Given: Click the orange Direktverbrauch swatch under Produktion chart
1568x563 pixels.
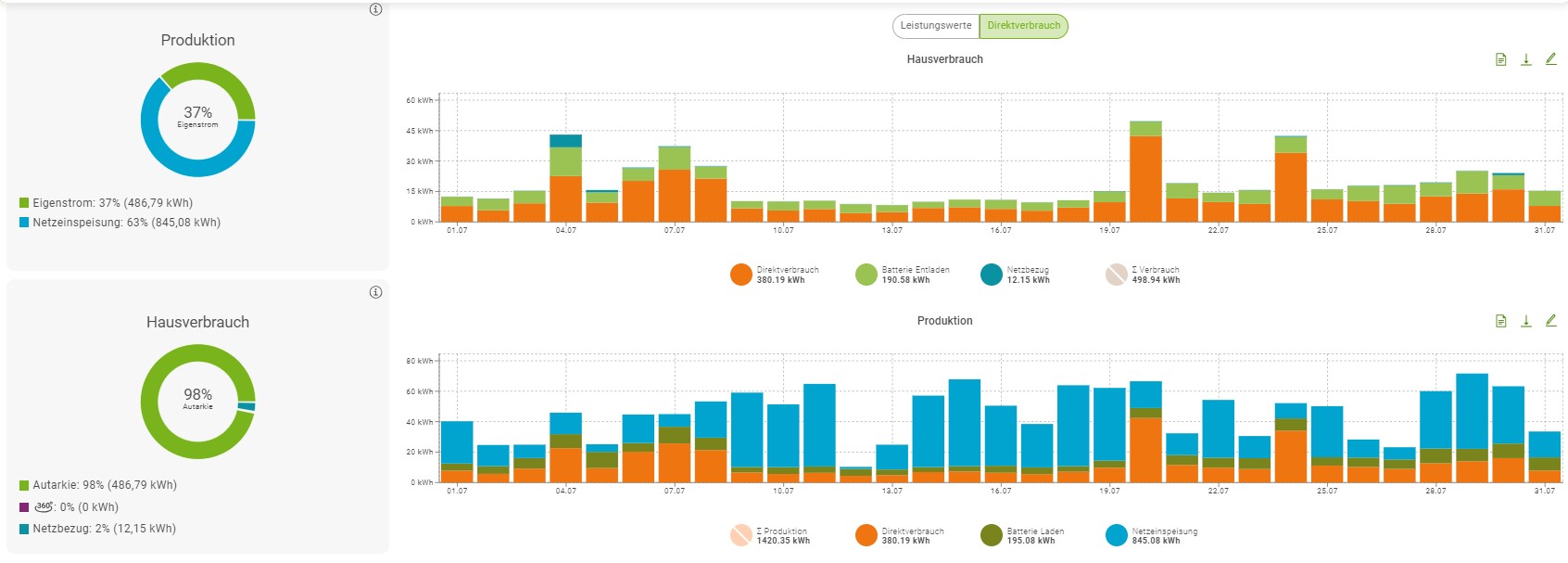Looking at the screenshot, I should pyautogui.click(x=866, y=535).
